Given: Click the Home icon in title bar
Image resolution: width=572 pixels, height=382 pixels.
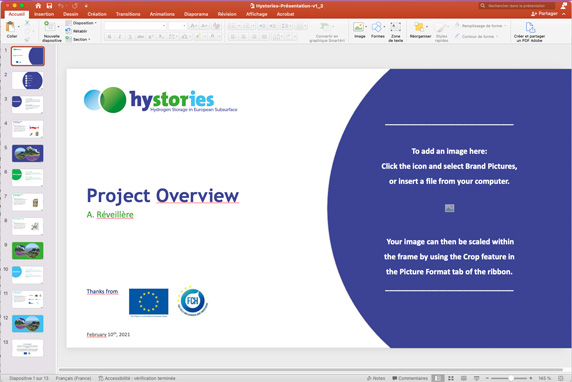Looking at the screenshot, I should click(38, 5).
